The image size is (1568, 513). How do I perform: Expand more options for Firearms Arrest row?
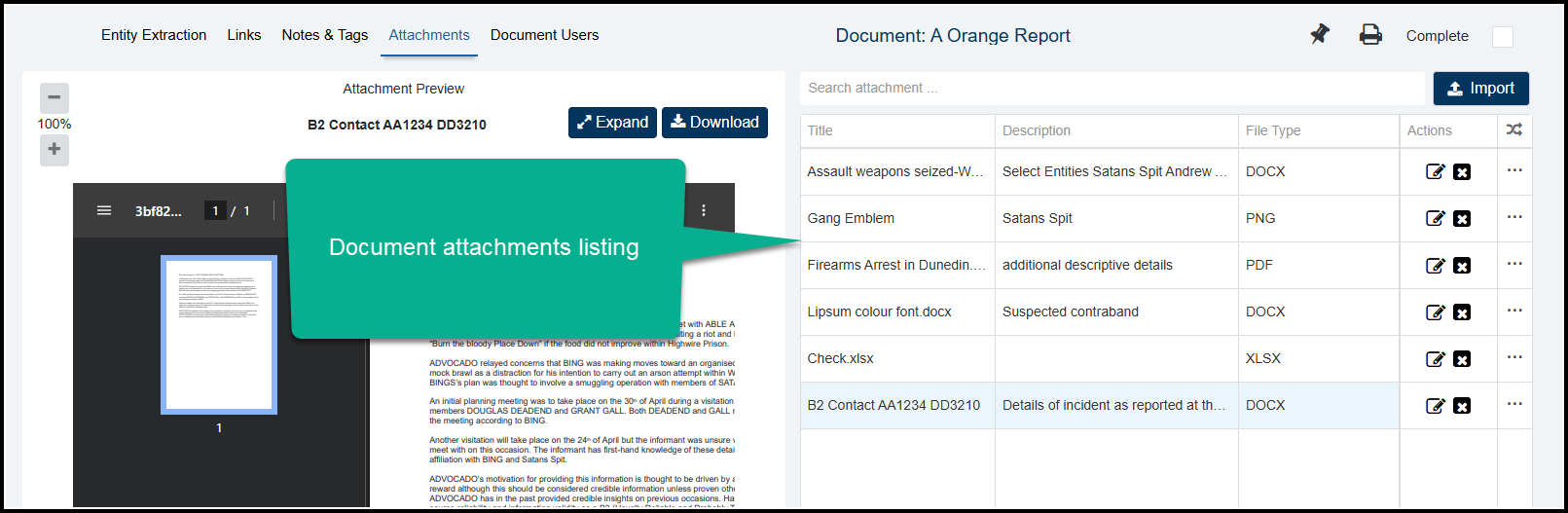(1513, 264)
